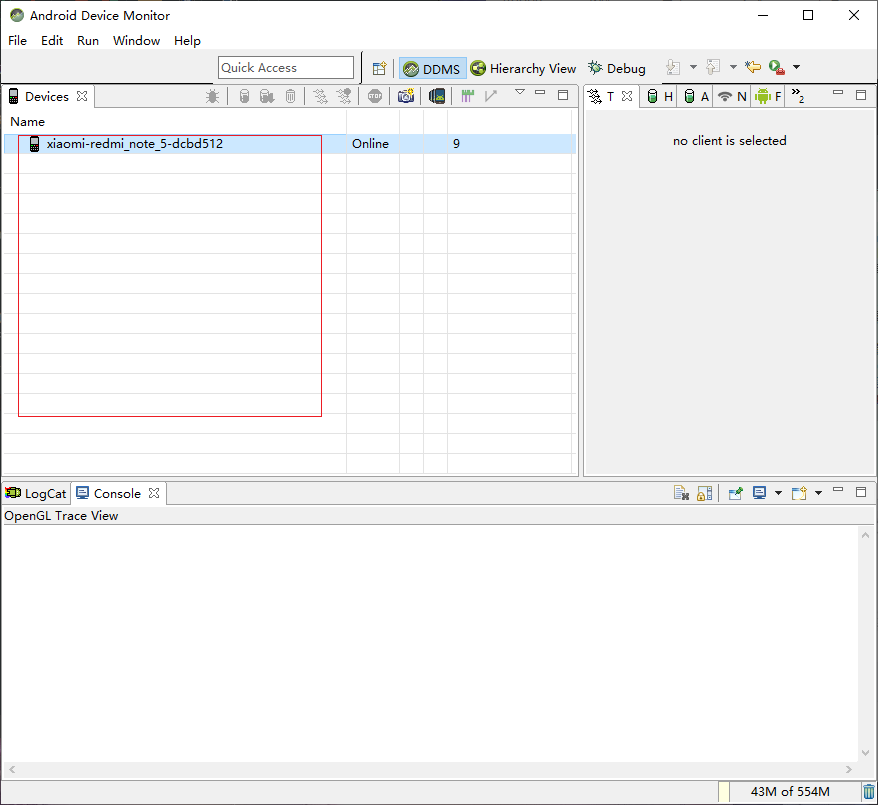Open the Window menu
This screenshot has width=878, height=805.
point(137,41)
